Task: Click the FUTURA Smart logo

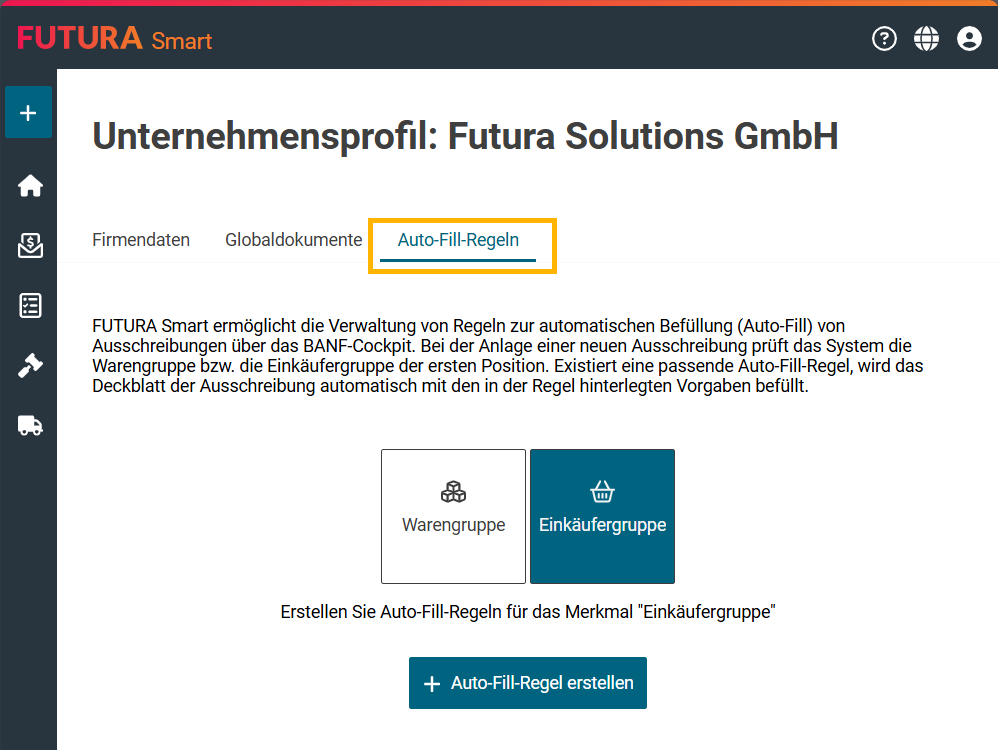Action: coord(114,40)
